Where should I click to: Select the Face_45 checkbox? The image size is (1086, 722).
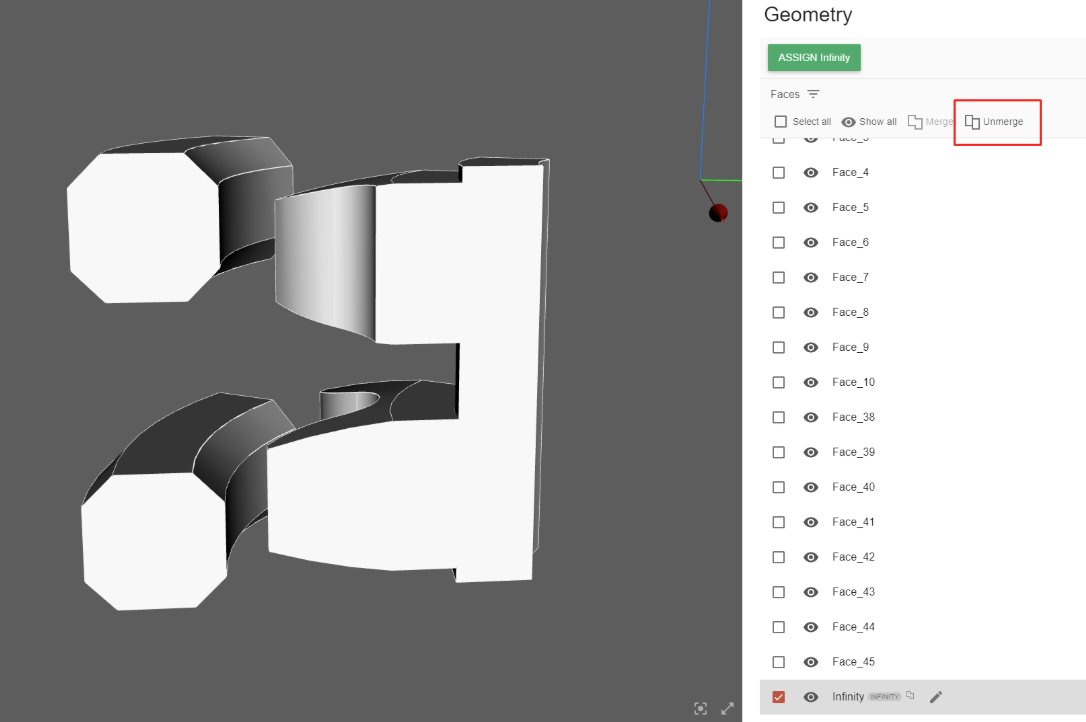tap(779, 662)
